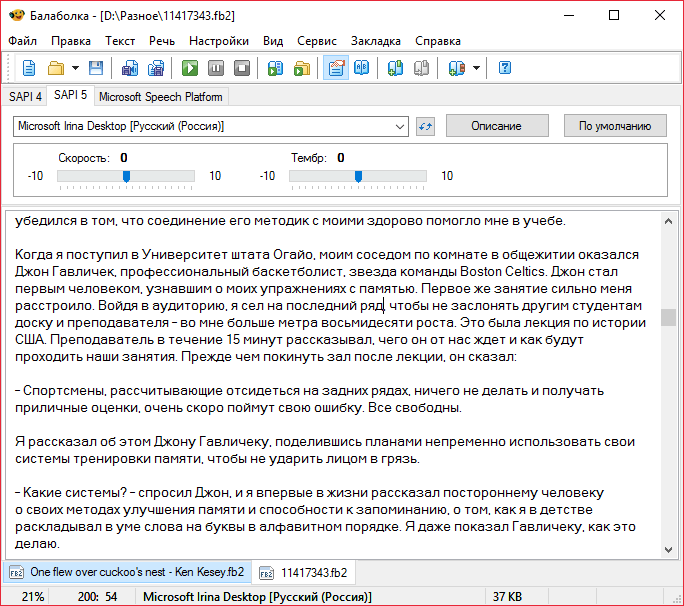Open the Справка menu
684x606 pixels.
(x=438, y=41)
